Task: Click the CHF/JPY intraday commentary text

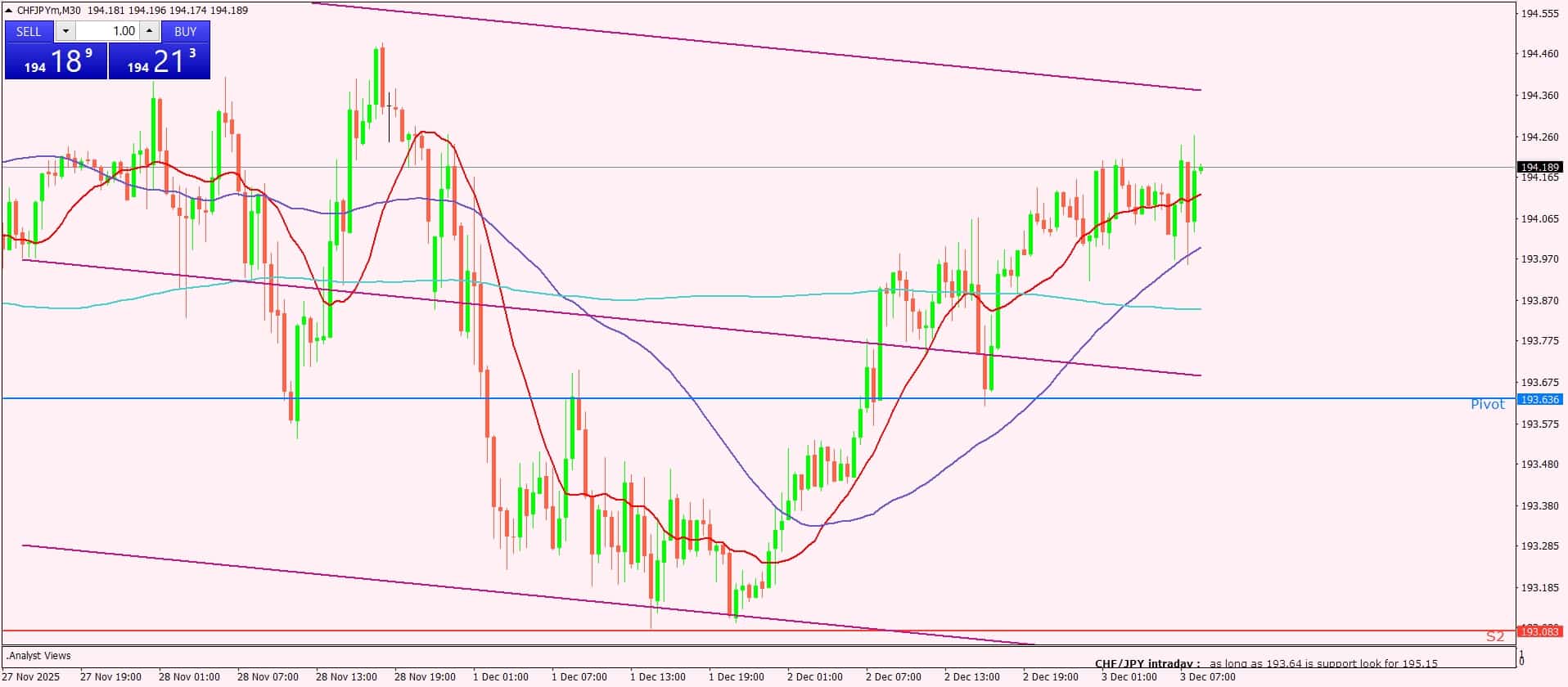Action: [1265, 663]
